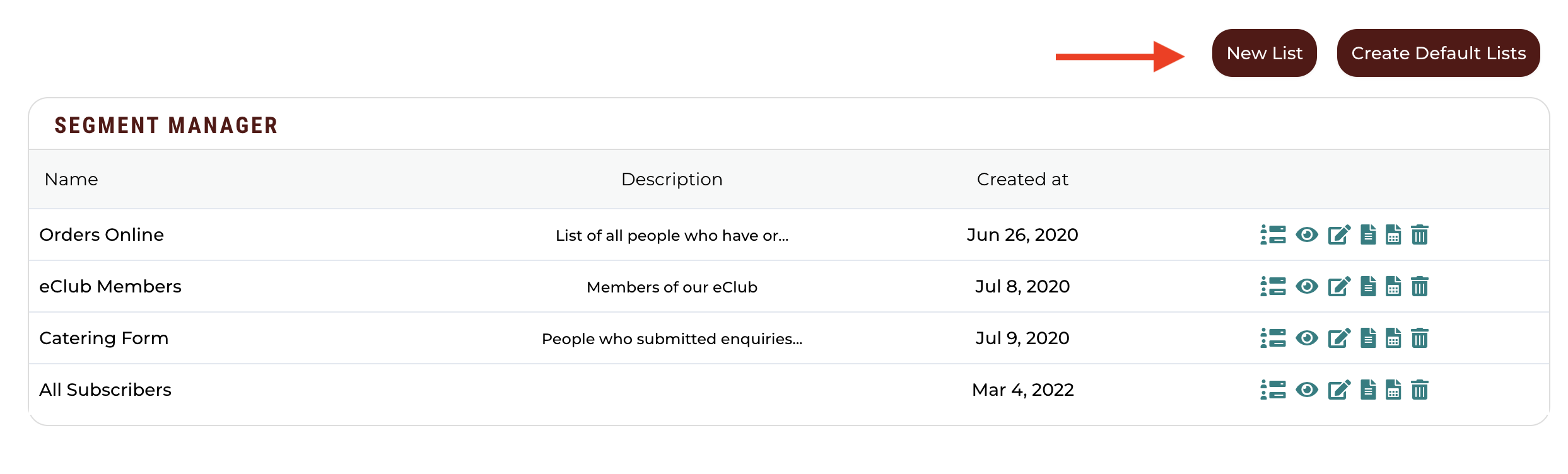Open list items icon for Orders Online
Viewport: 1568px width, 474px height.
1273,234
